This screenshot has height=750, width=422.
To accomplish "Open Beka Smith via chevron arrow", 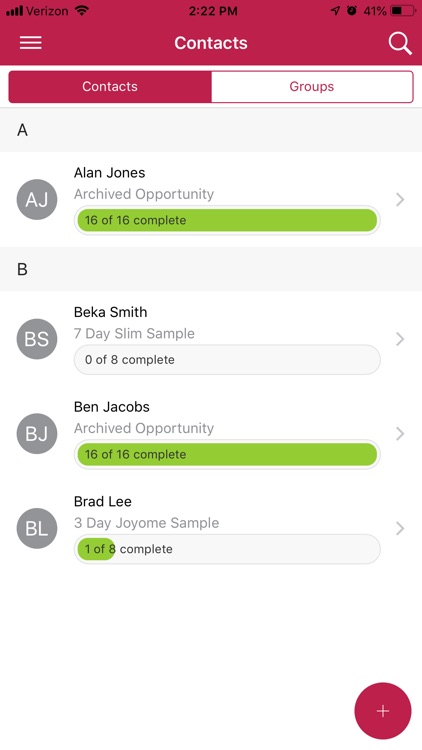I will pyautogui.click(x=400, y=339).
